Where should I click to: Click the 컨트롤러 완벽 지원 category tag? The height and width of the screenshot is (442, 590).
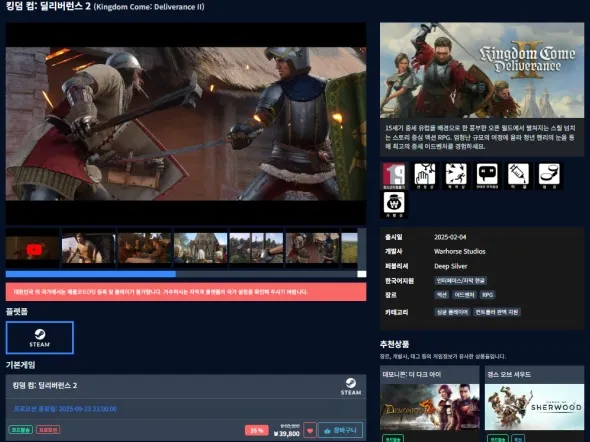coord(497,312)
